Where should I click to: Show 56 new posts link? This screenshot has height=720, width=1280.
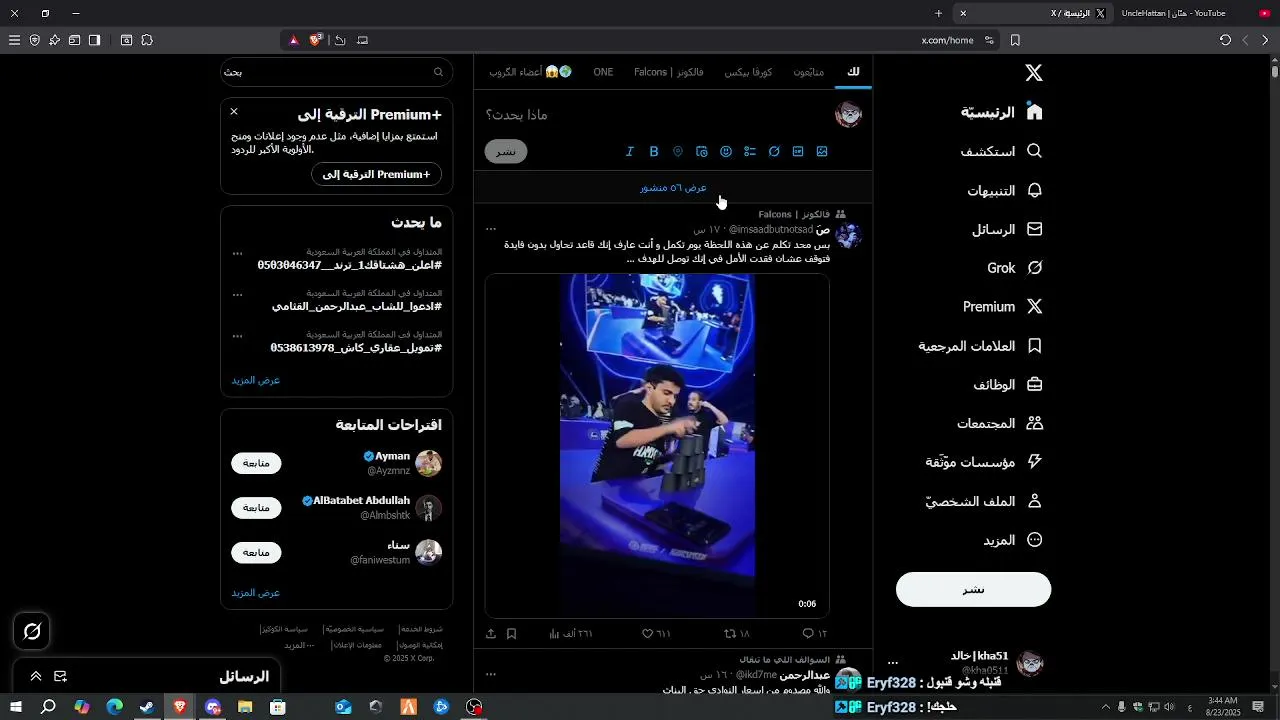click(x=673, y=188)
